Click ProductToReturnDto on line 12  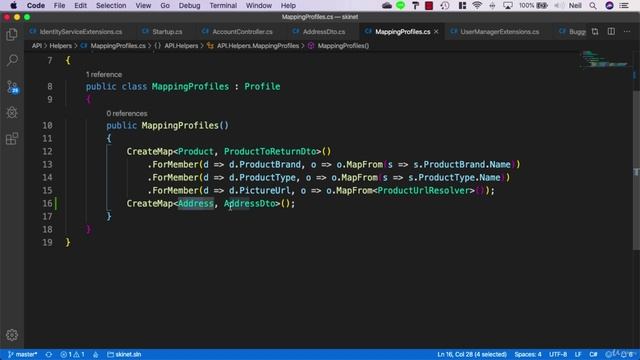(x=270, y=151)
